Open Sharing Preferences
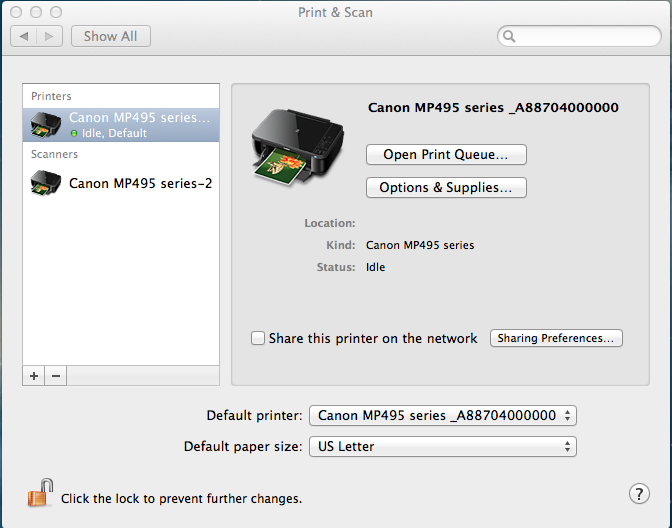The width and height of the screenshot is (672, 528). coord(556,338)
